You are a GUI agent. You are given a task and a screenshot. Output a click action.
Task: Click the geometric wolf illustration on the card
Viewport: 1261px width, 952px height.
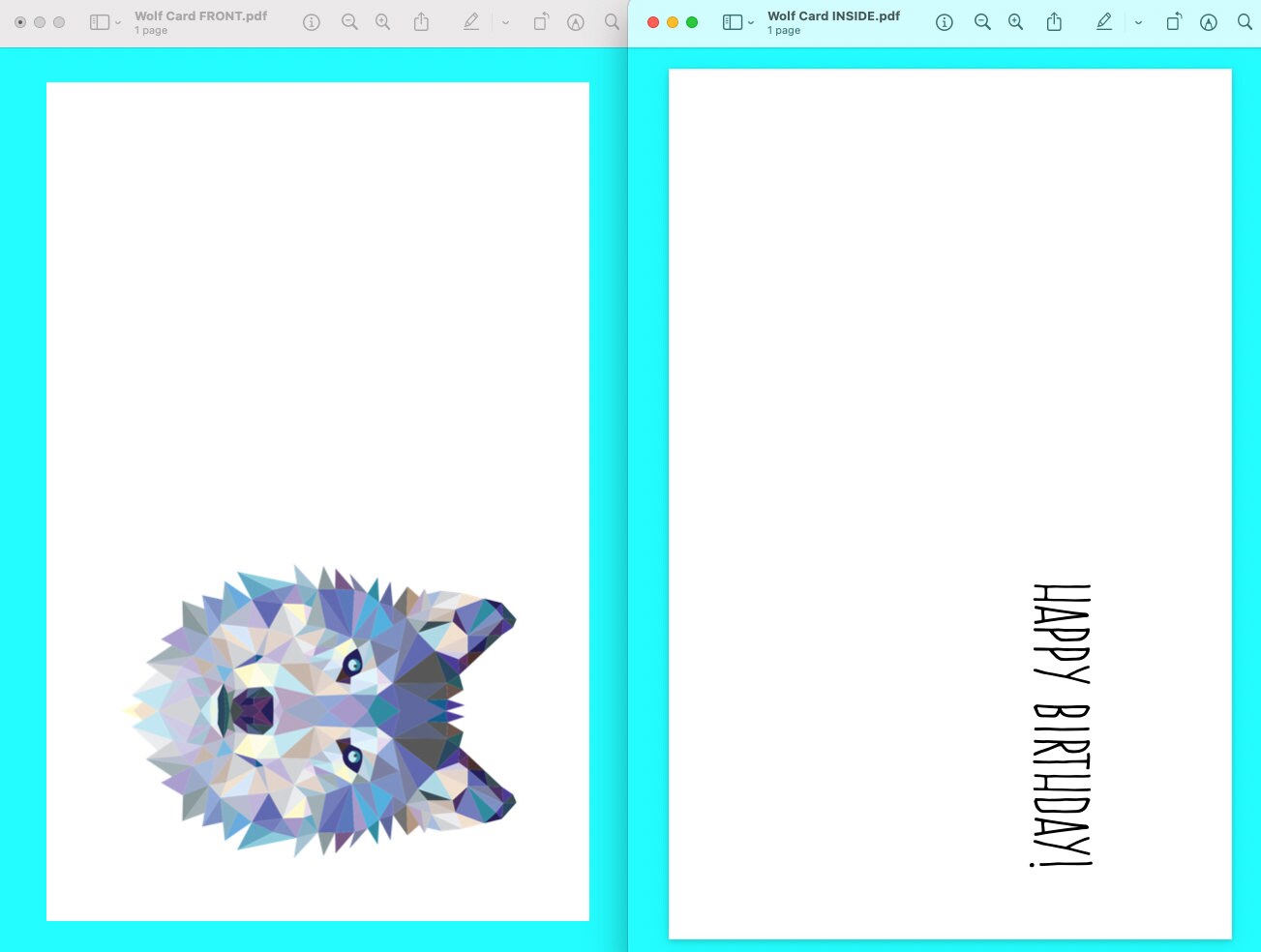coord(319,711)
